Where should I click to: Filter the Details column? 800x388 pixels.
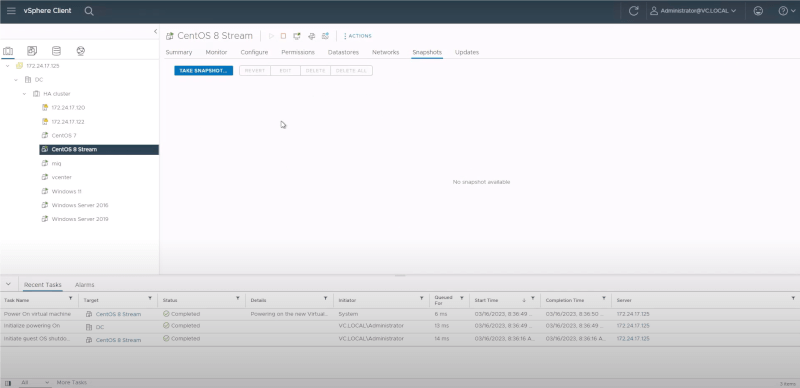pos(326,298)
